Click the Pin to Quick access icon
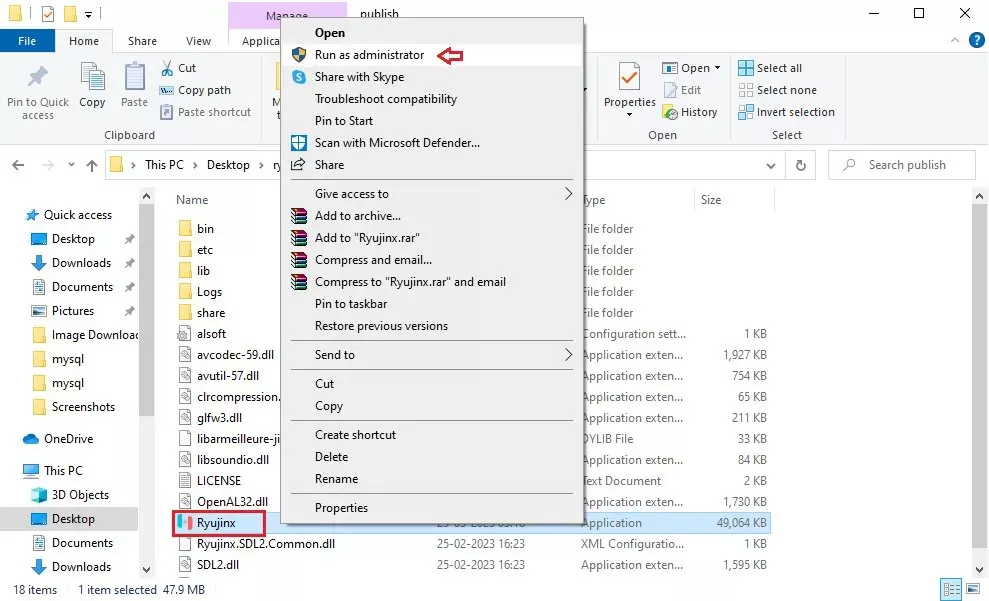The image size is (989, 601). [x=37, y=77]
